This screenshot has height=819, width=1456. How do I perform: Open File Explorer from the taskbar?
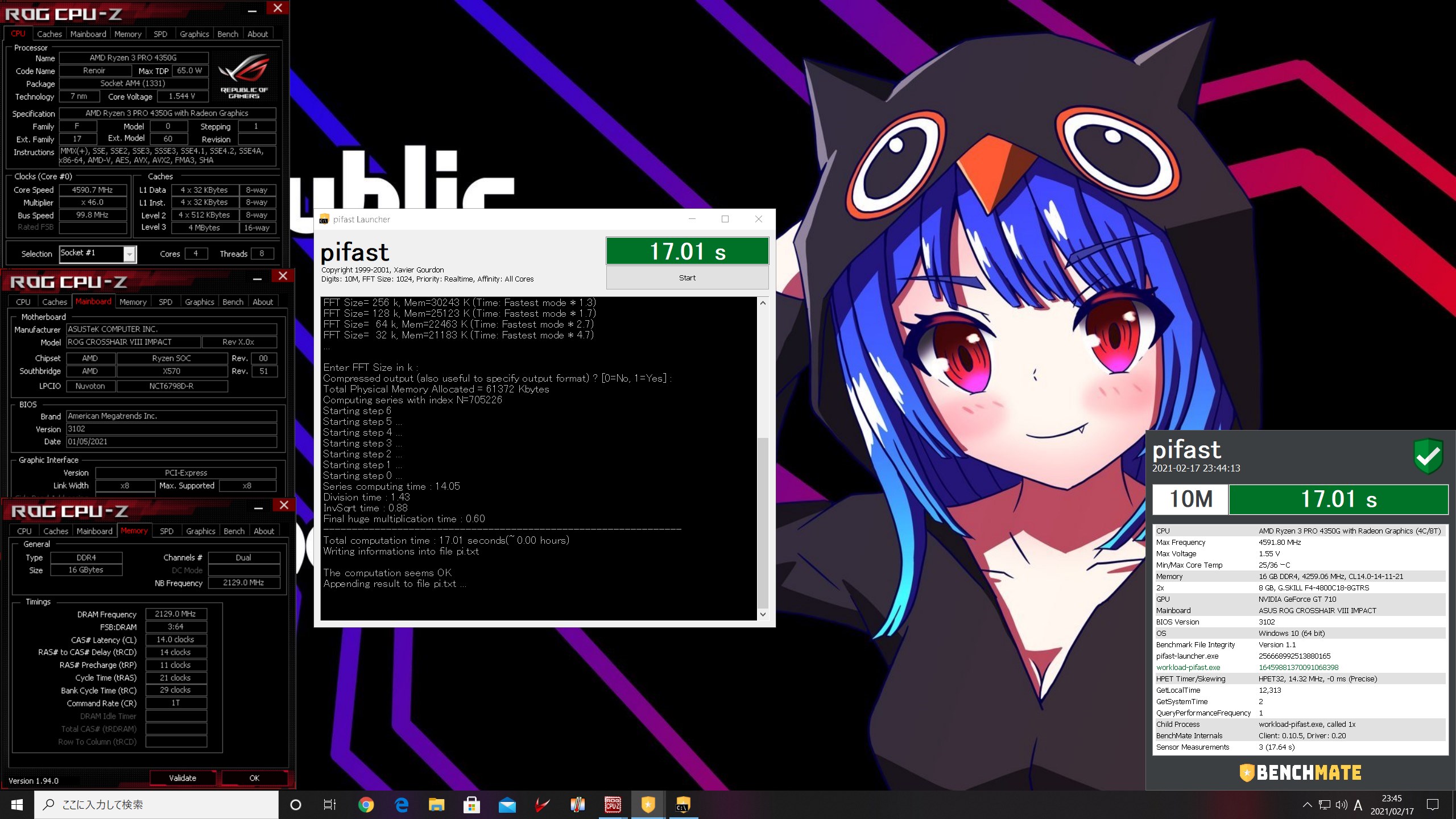436,805
